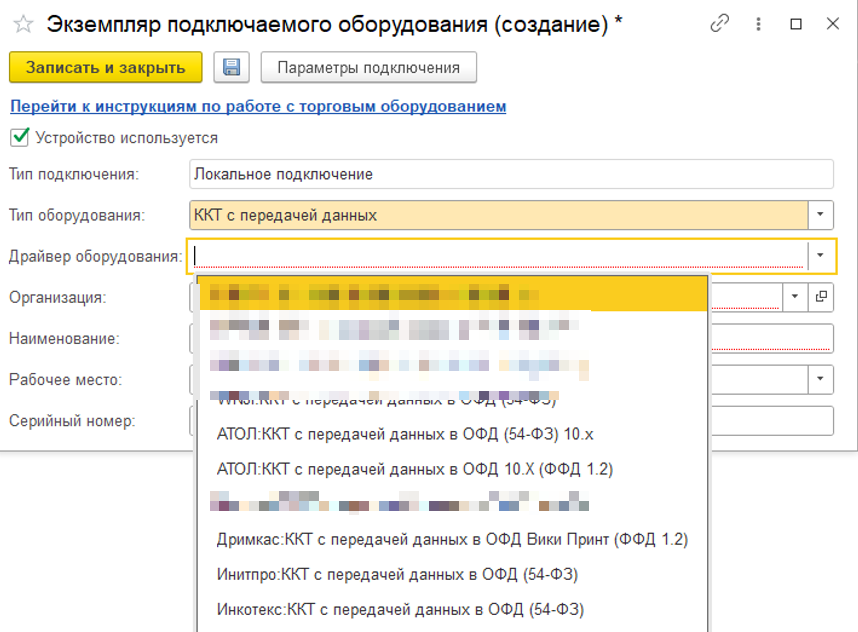The image size is (858, 632).
Task: Maximize the window with square icon
Action: click(x=796, y=25)
